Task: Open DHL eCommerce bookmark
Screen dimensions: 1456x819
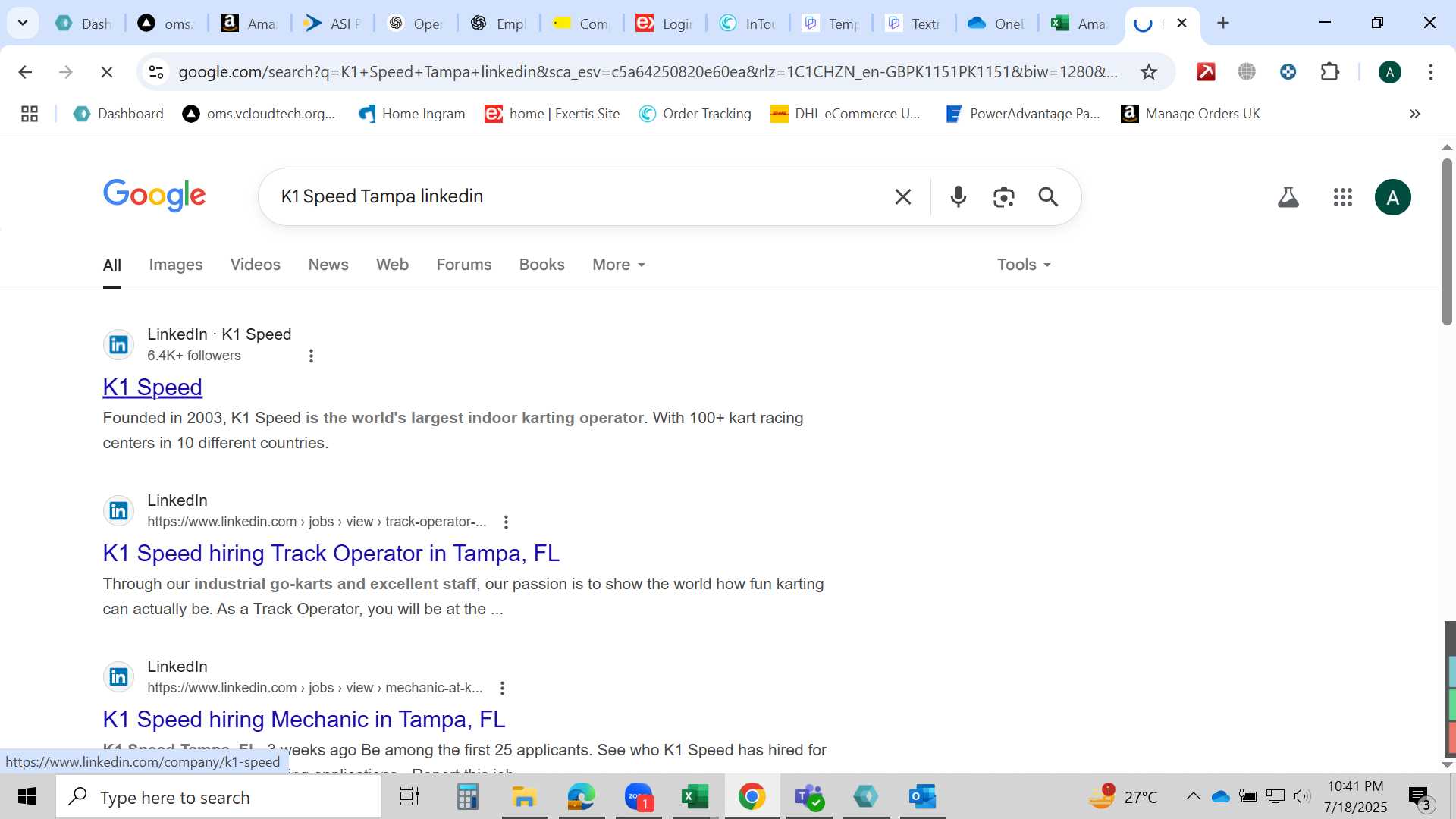Action: 846,114
